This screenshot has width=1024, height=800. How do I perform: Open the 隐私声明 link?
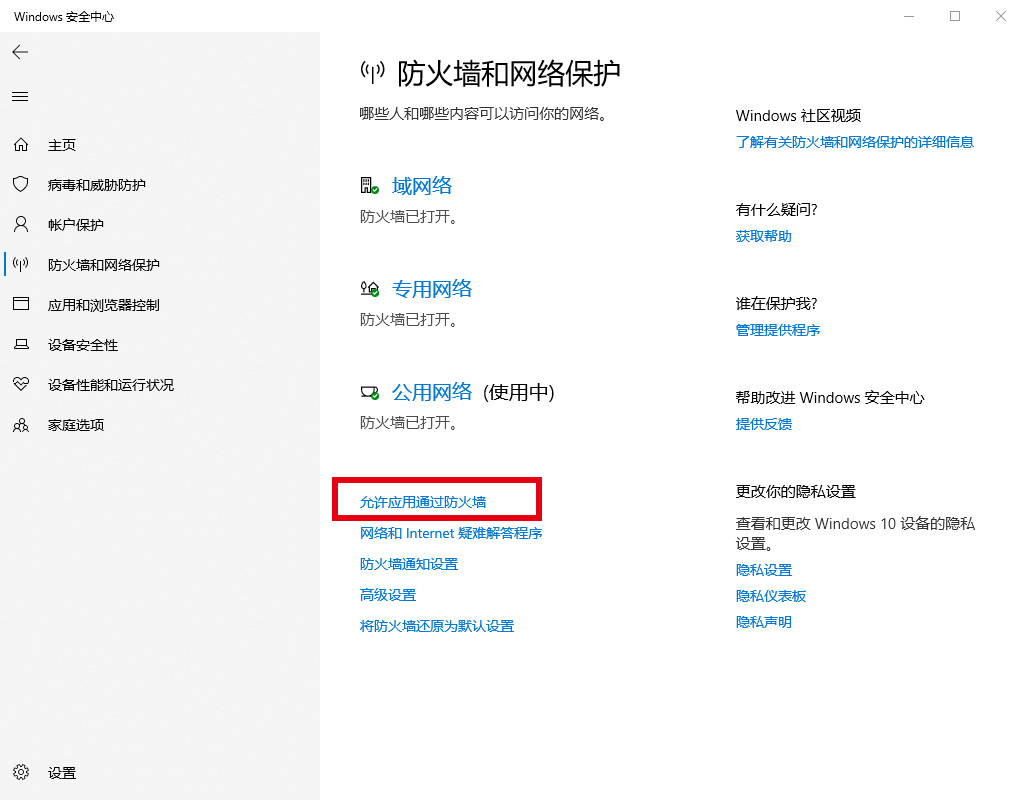tap(763, 622)
